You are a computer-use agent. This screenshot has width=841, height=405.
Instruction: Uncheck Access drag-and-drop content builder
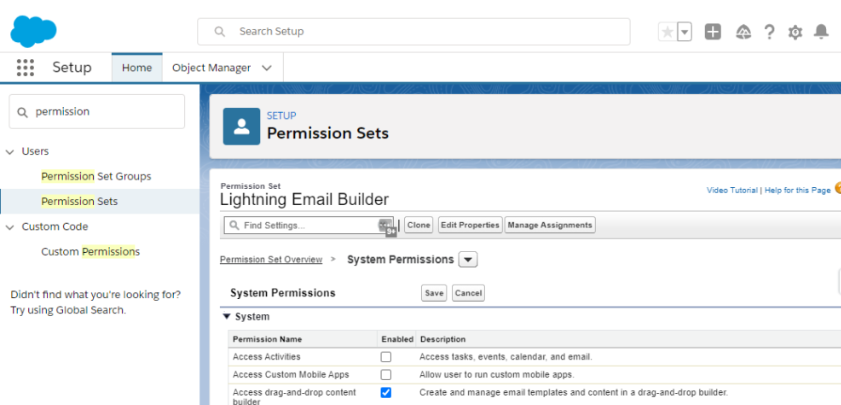pyautogui.click(x=386, y=393)
